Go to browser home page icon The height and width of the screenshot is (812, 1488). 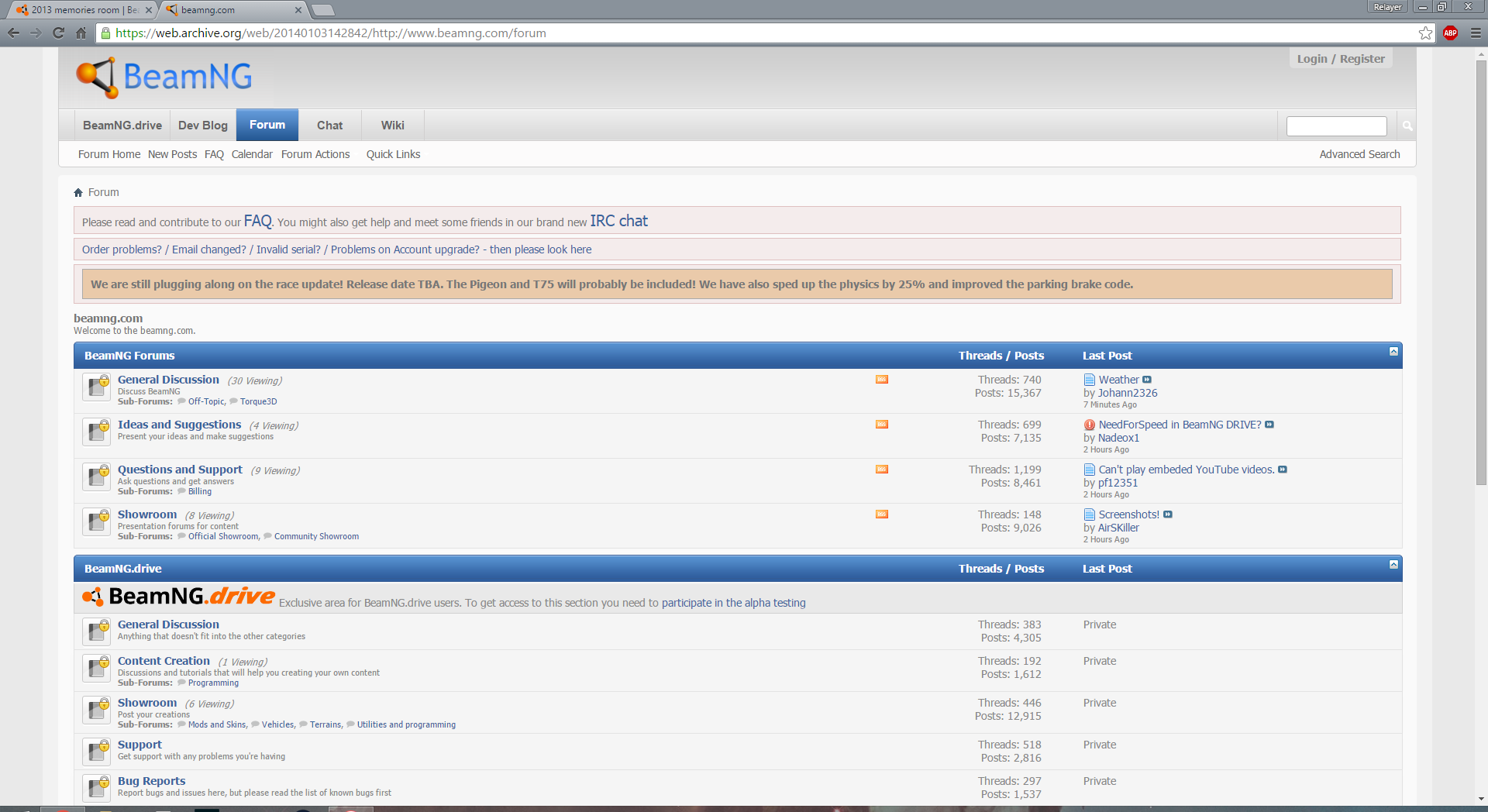[81, 33]
